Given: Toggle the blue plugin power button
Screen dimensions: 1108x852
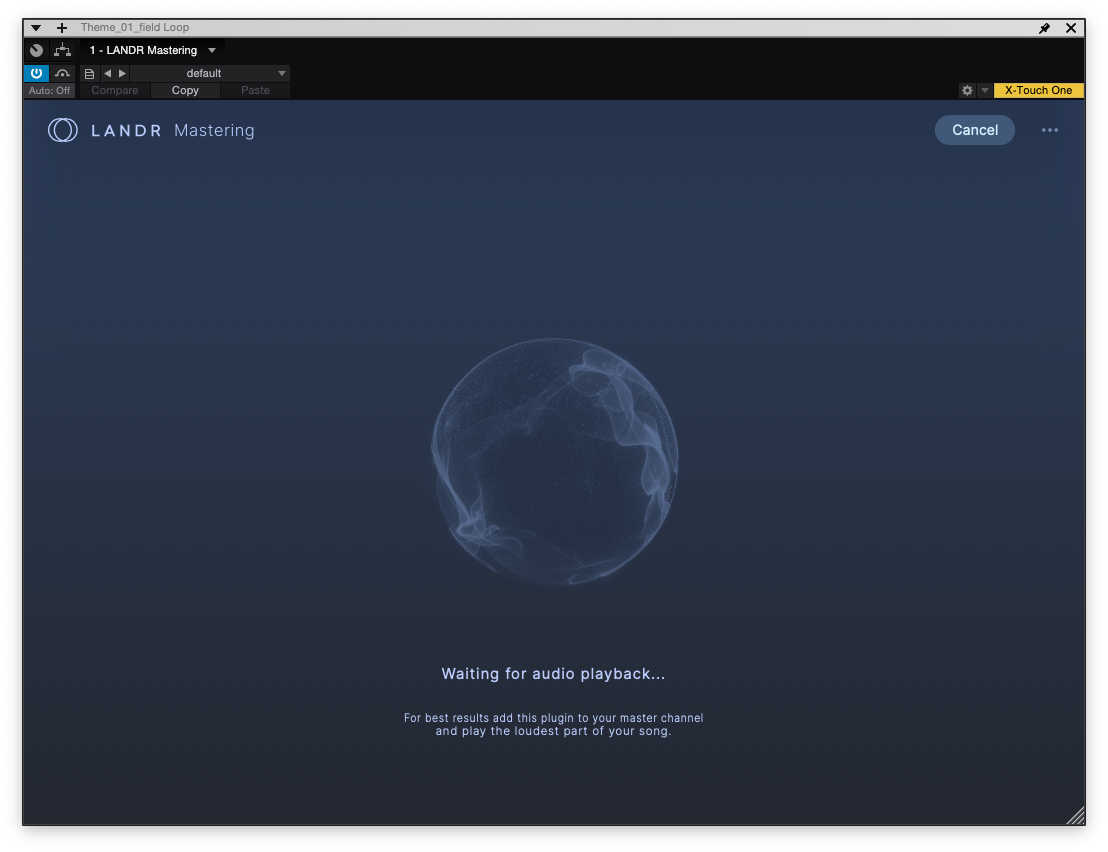Looking at the screenshot, I should click(x=36, y=73).
